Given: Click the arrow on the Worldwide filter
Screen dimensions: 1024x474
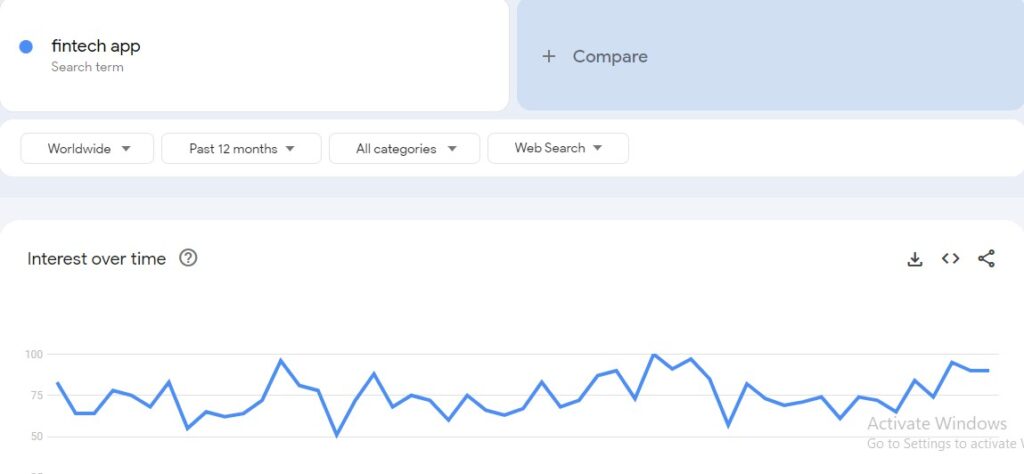Looking at the screenshot, I should 126,149.
